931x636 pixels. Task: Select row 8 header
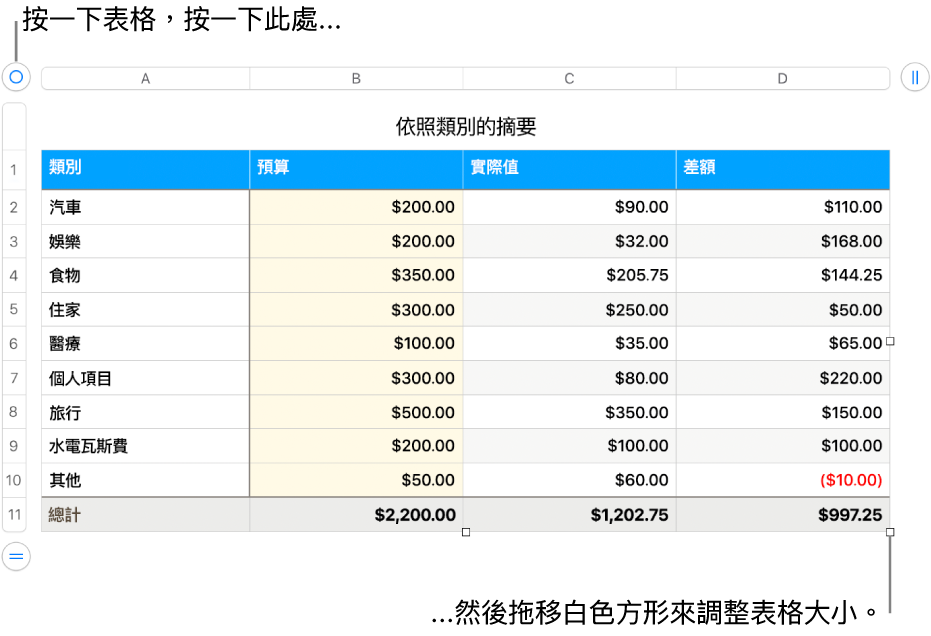pos(14,412)
